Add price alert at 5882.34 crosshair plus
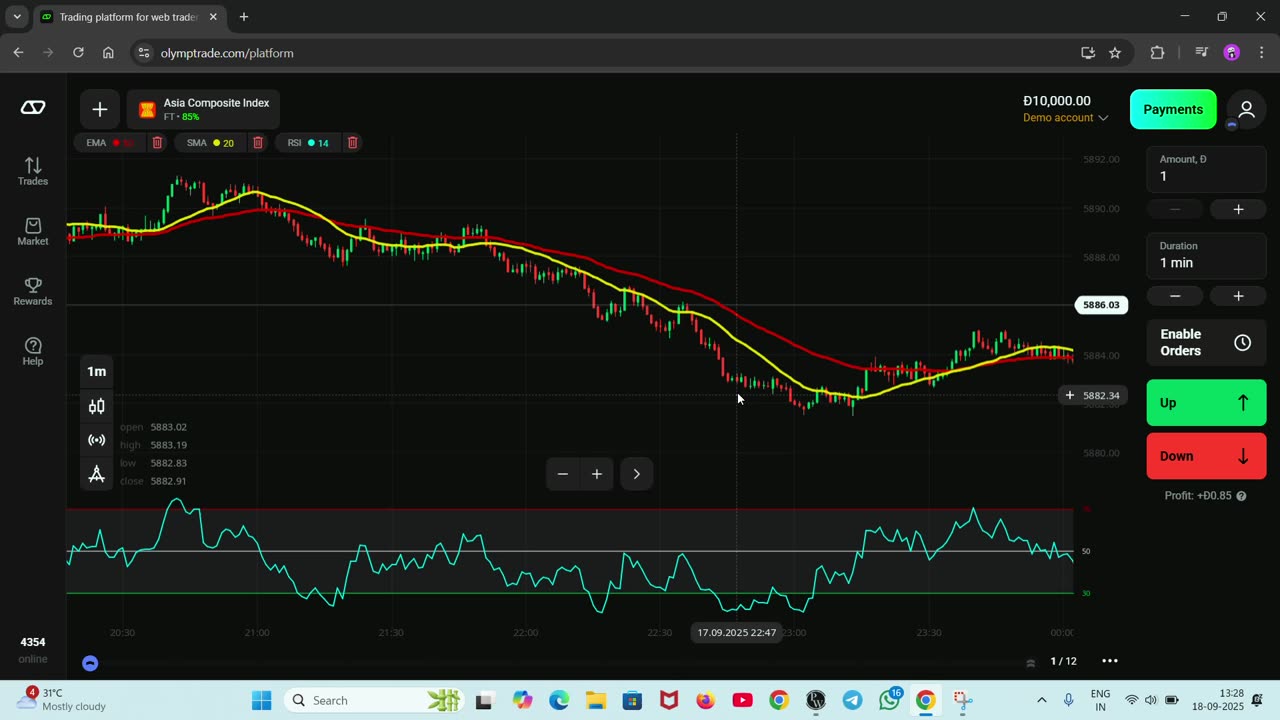The image size is (1280, 720). coord(1069,395)
